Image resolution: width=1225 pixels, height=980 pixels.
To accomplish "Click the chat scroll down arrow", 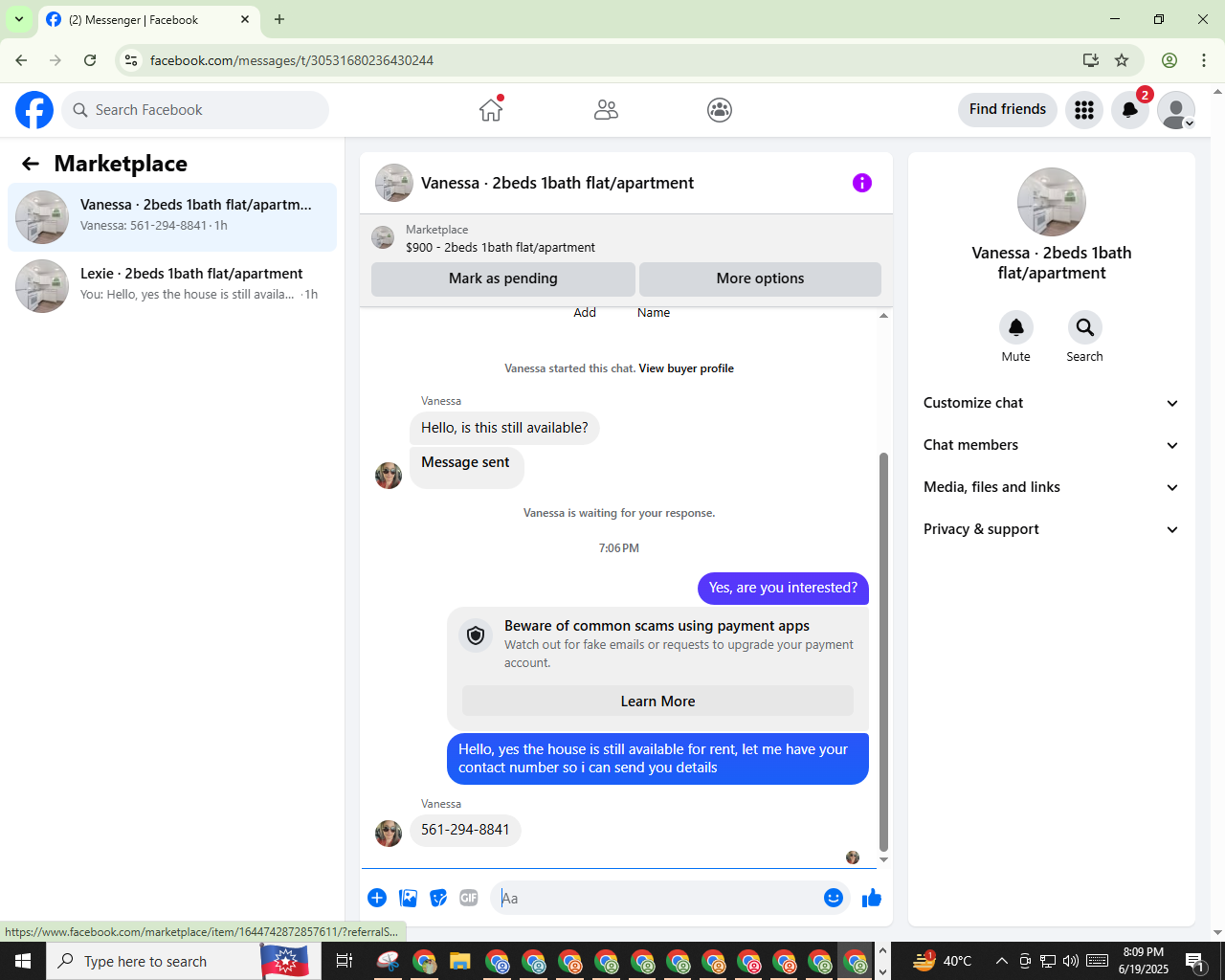I will (x=883, y=859).
